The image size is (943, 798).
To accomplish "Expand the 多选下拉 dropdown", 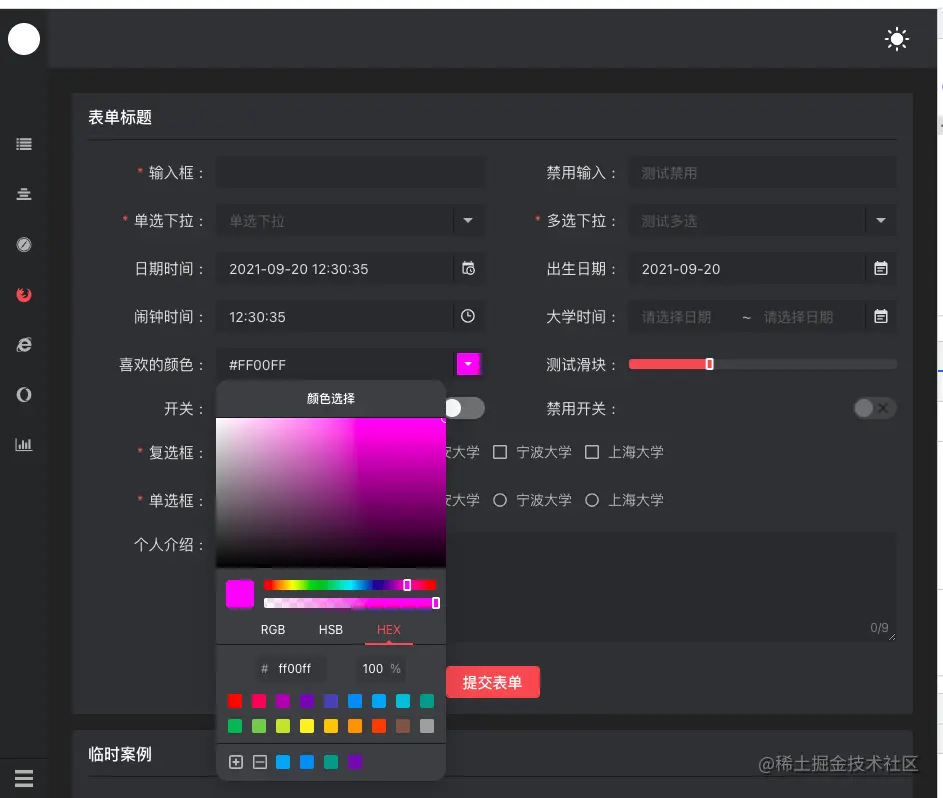I will click(878, 220).
